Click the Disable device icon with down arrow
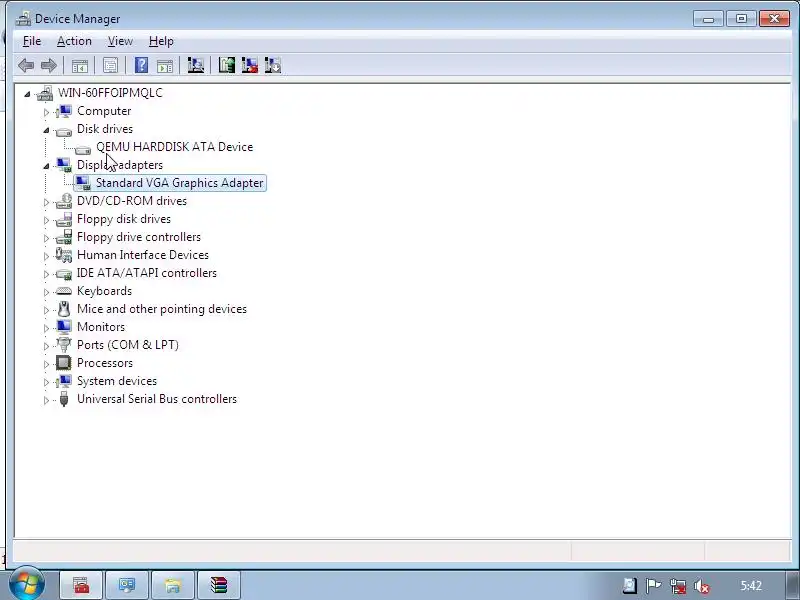The height and width of the screenshot is (600, 800). coord(273,65)
